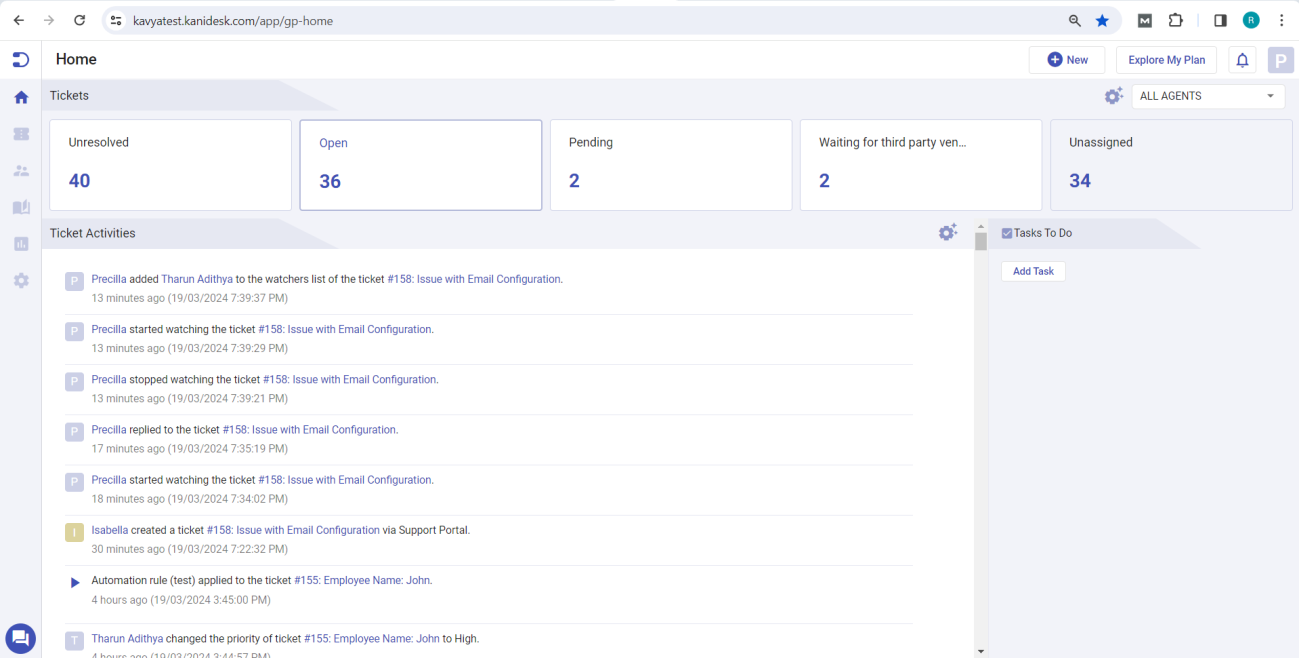The height and width of the screenshot is (658, 1299).
Task: Open the Contacts/Agents sidebar icon
Action: coord(20,170)
